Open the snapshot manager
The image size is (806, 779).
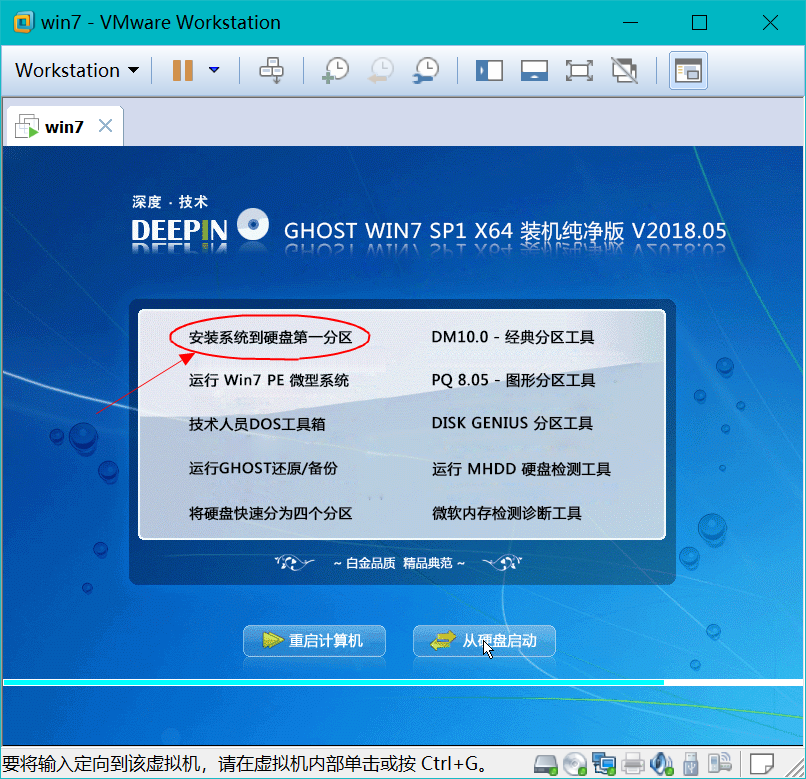tap(426, 70)
